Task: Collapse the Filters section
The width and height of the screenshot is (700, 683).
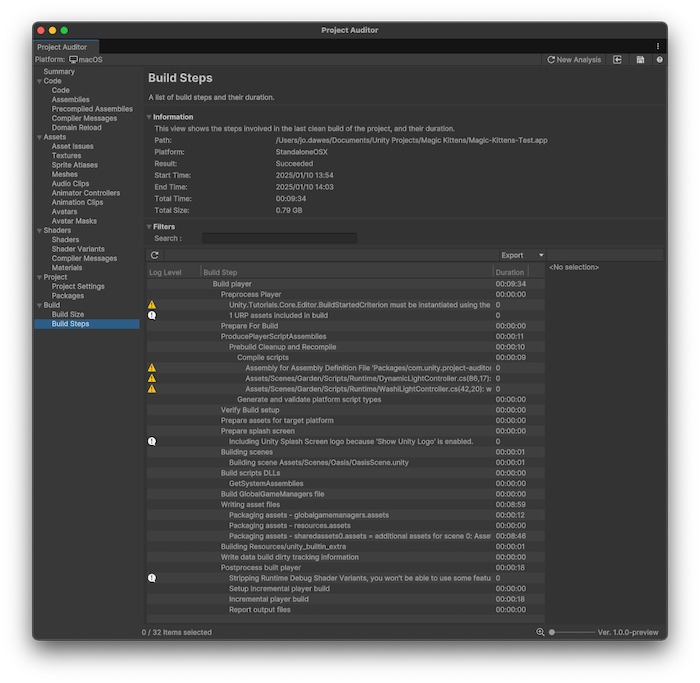Action: [x=149, y=227]
